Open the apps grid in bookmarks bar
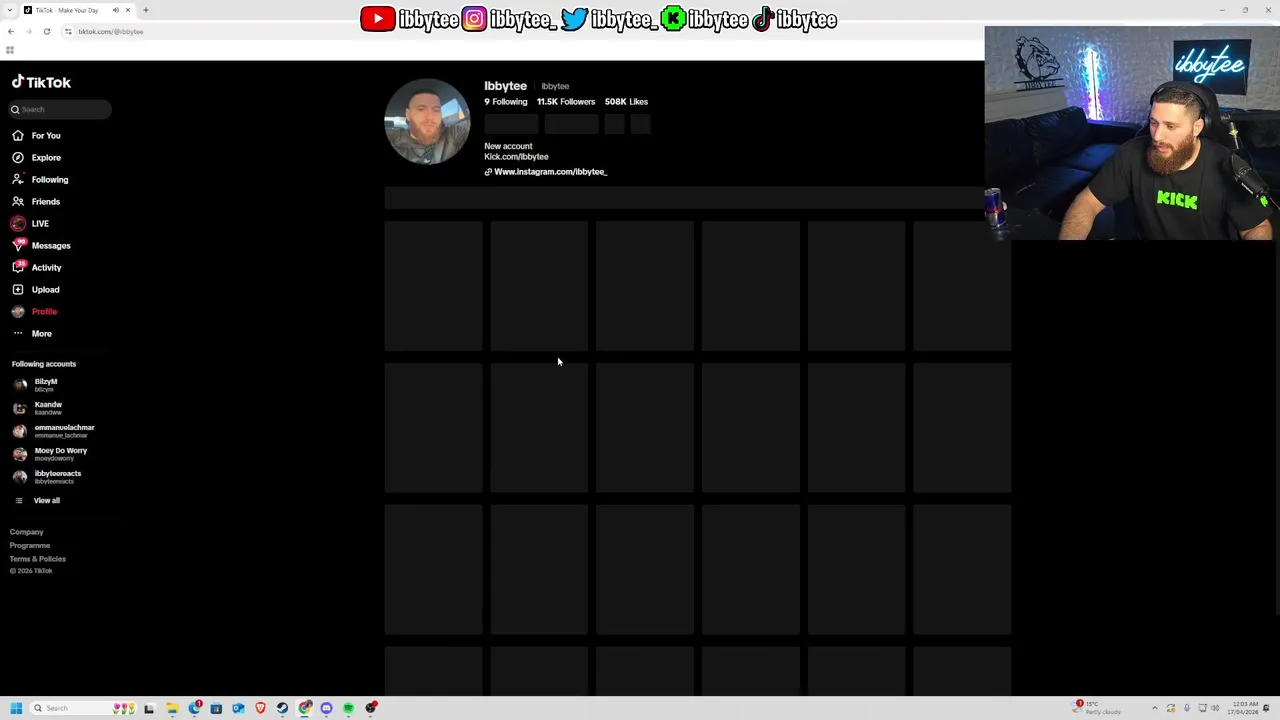Viewport: 1280px width, 720px height. (x=10, y=50)
